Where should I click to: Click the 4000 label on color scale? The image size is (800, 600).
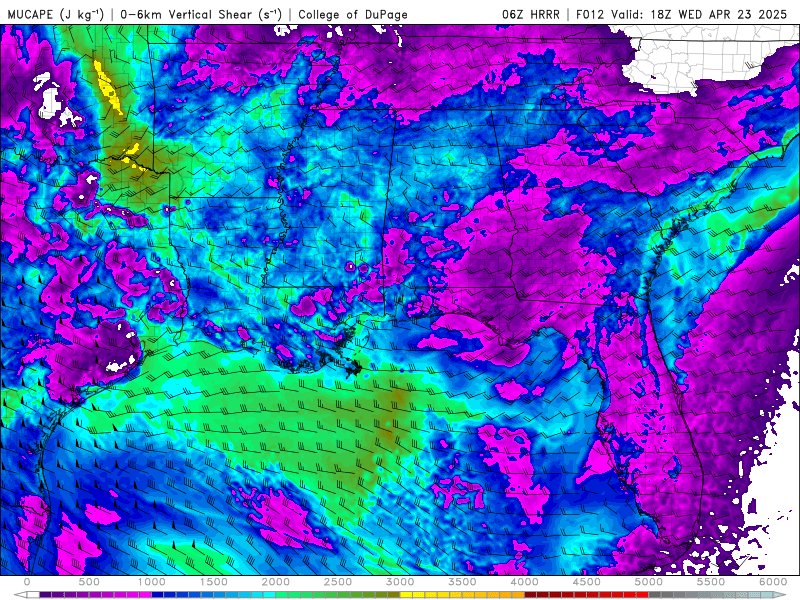524,582
